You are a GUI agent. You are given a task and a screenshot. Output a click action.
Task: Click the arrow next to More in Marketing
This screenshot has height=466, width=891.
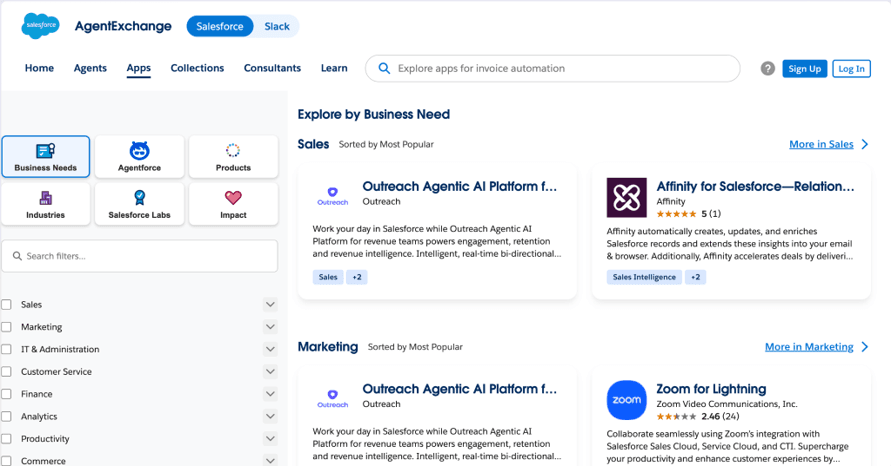(865, 347)
